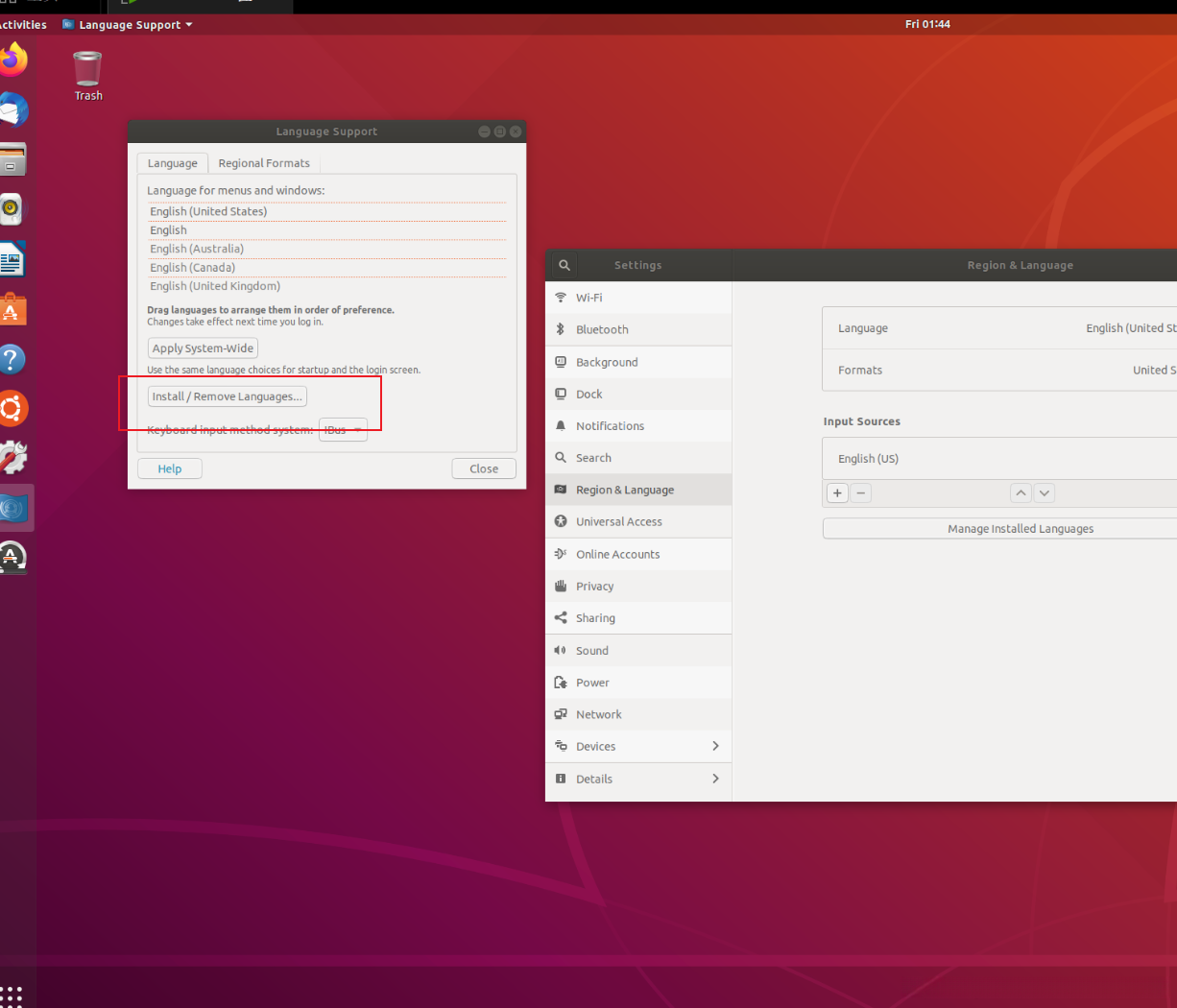The image size is (1177, 1008).
Task: Switch to the Language tab
Action: click(173, 163)
